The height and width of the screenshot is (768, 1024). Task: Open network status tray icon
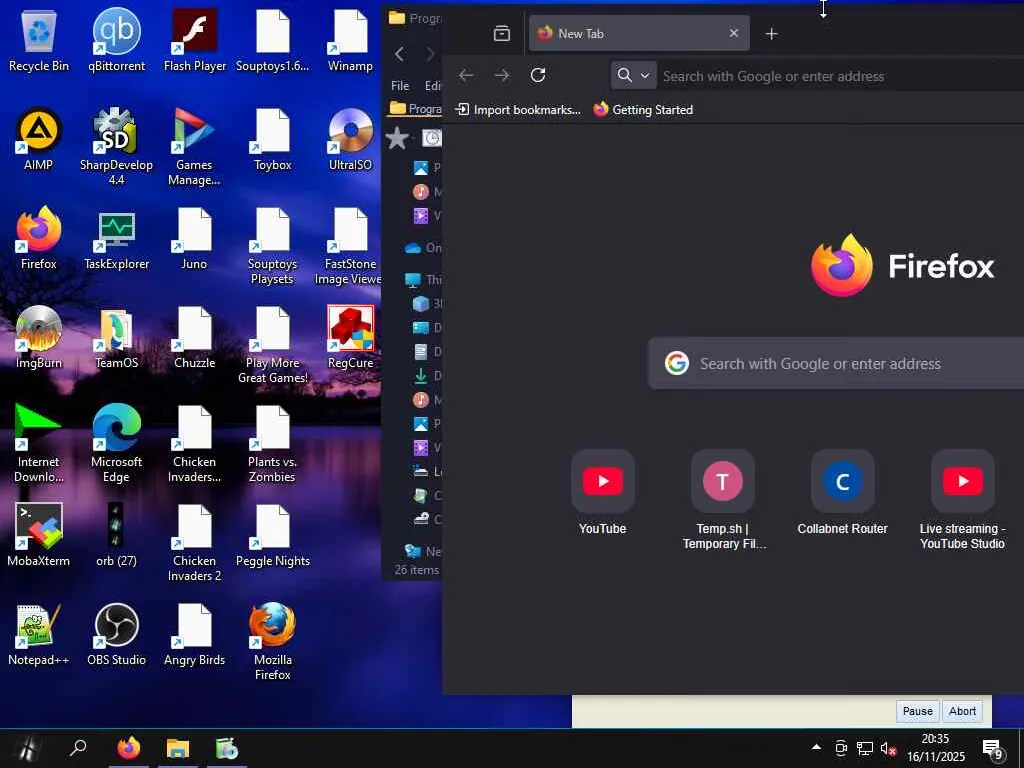click(865, 748)
